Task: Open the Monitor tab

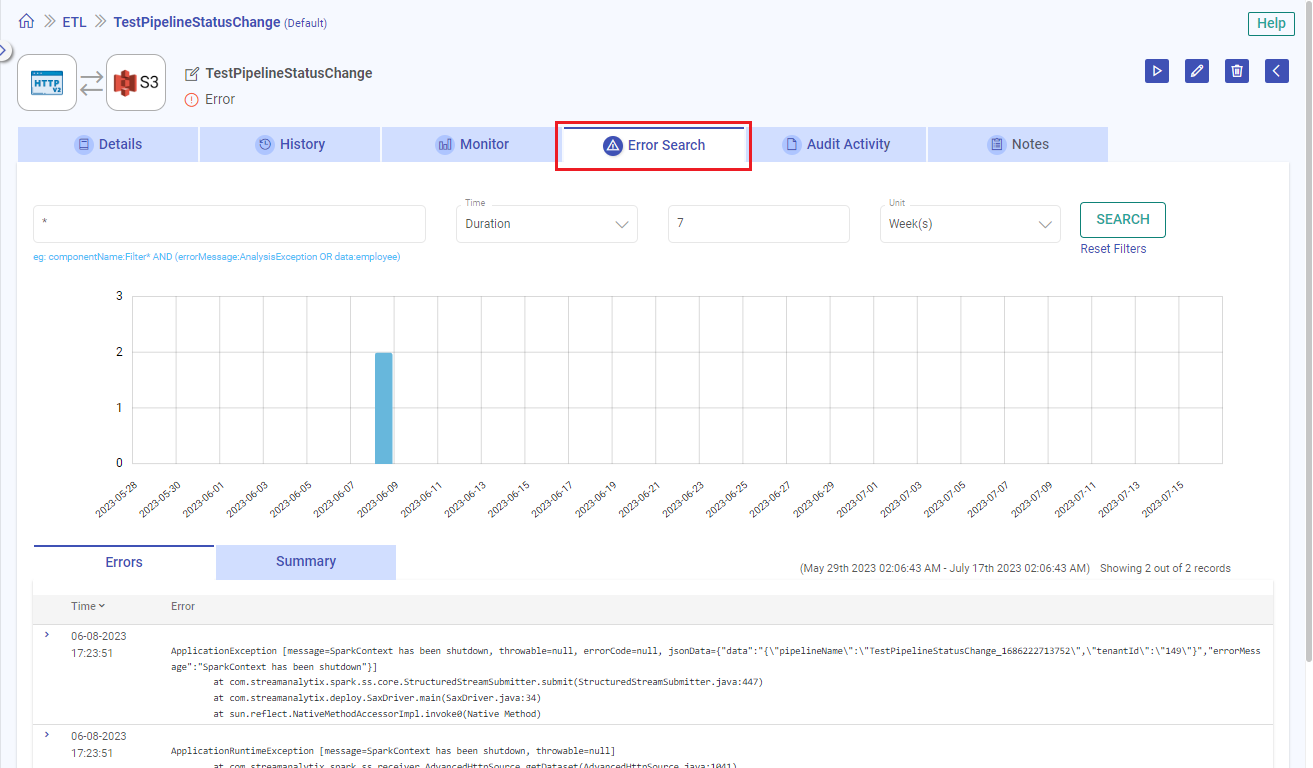Action: pos(472,144)
